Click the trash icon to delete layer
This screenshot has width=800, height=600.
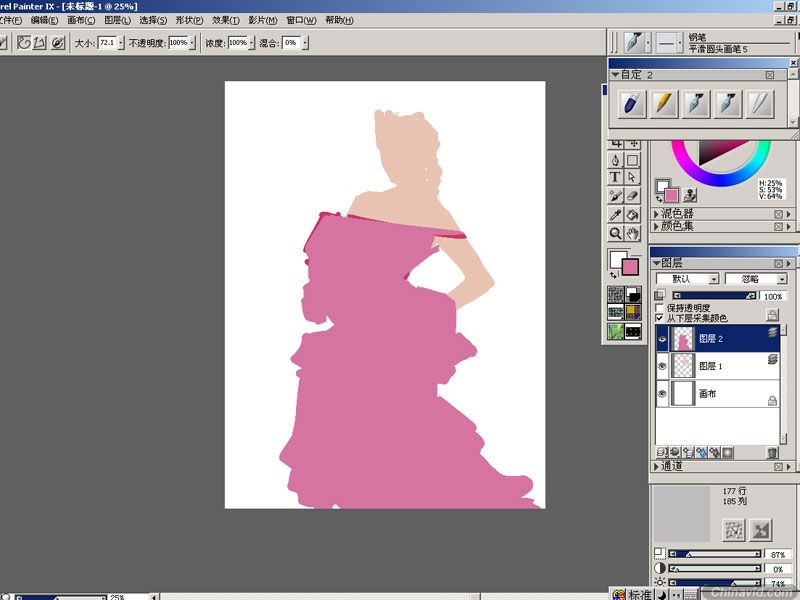click(772, 453)
